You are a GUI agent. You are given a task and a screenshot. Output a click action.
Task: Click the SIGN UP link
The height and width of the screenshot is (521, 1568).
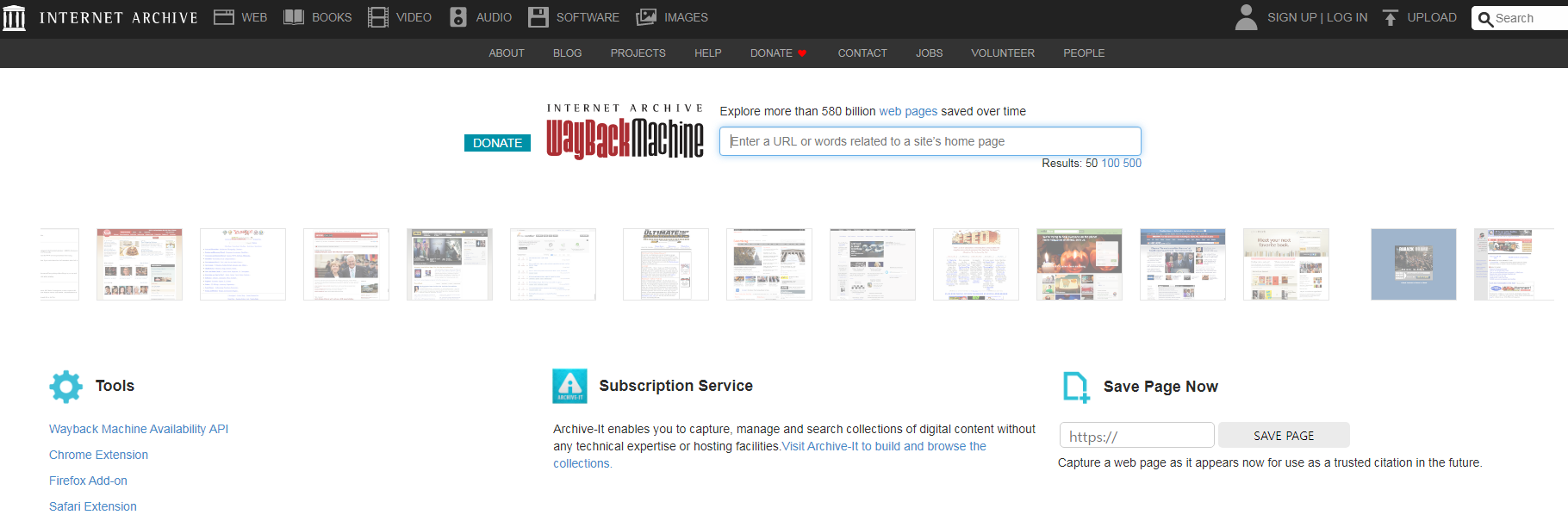[x=1291, y=17]
